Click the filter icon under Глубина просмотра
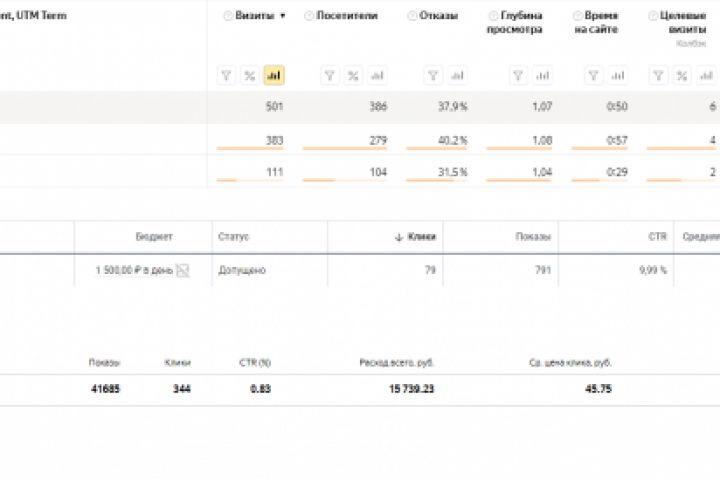 tap(518, 75)
